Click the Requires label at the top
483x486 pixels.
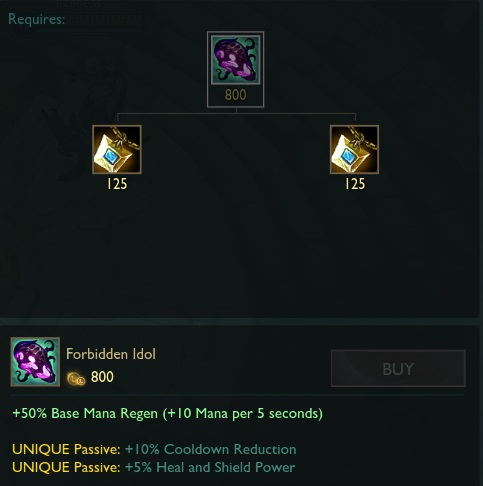(x=36, y=19)
